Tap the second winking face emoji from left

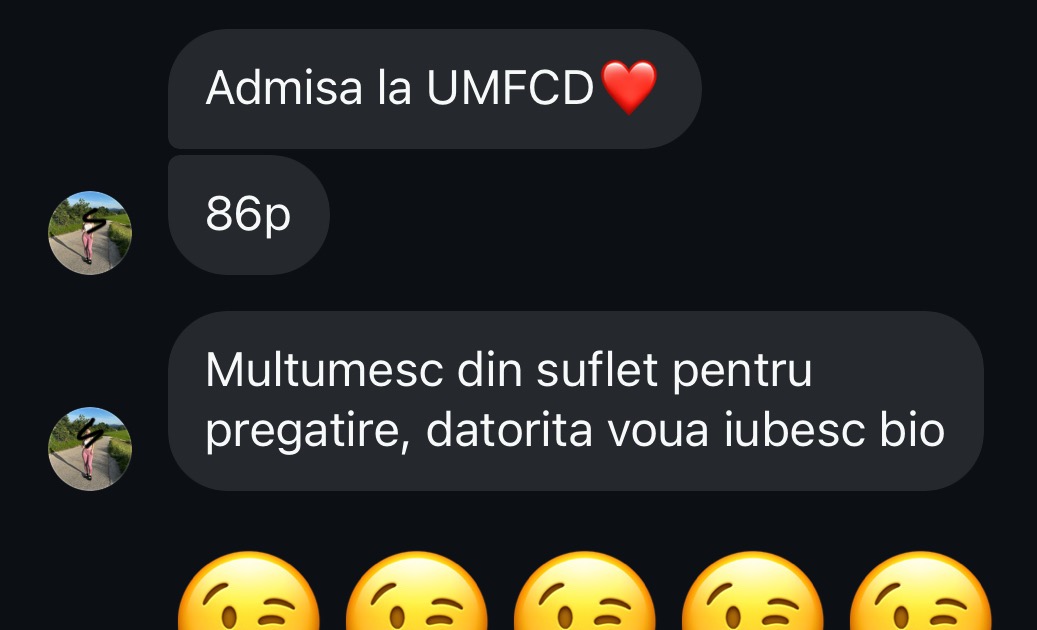coord(417,590)
